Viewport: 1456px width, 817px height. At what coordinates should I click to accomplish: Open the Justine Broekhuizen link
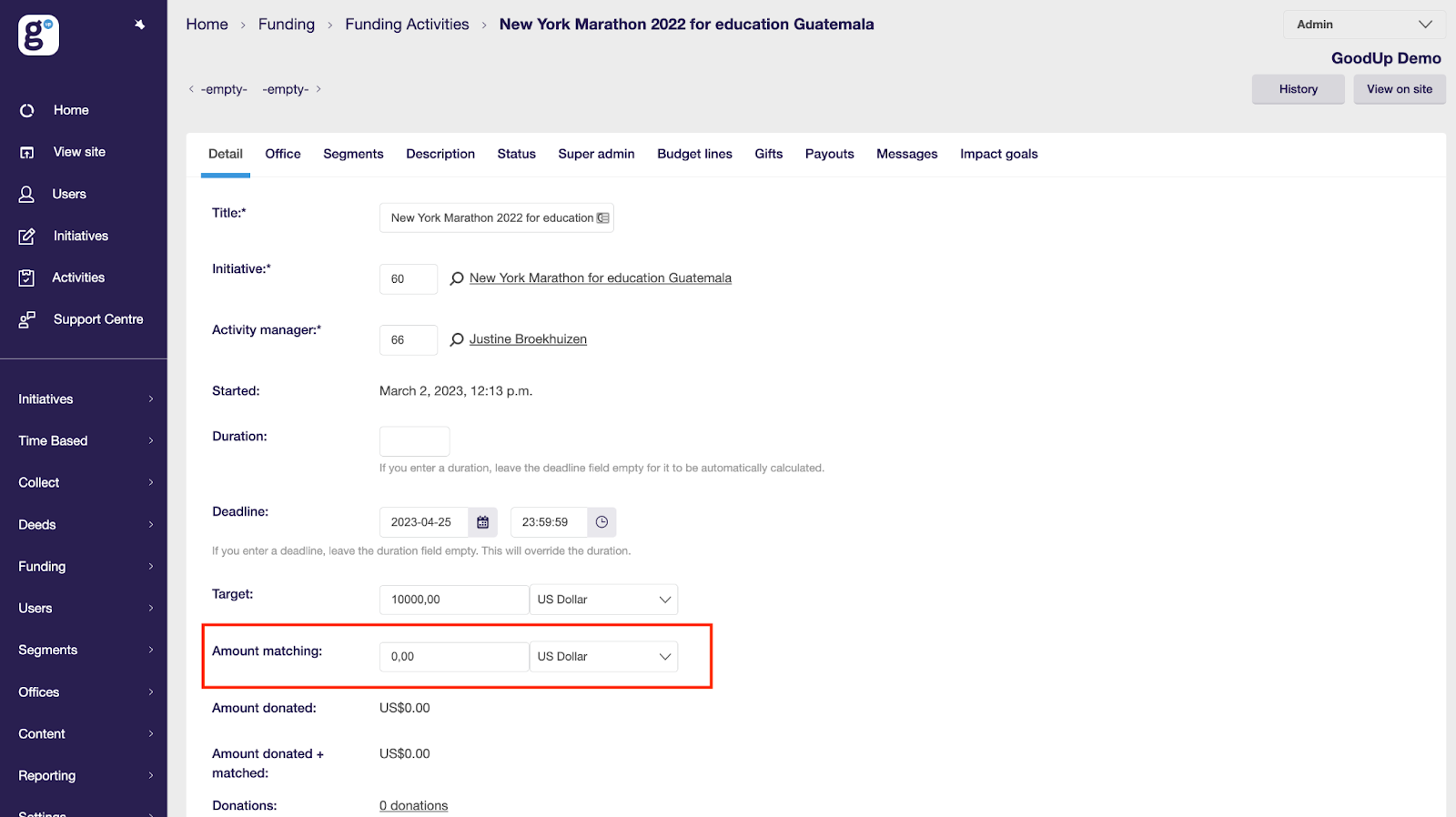coord(528,339)
